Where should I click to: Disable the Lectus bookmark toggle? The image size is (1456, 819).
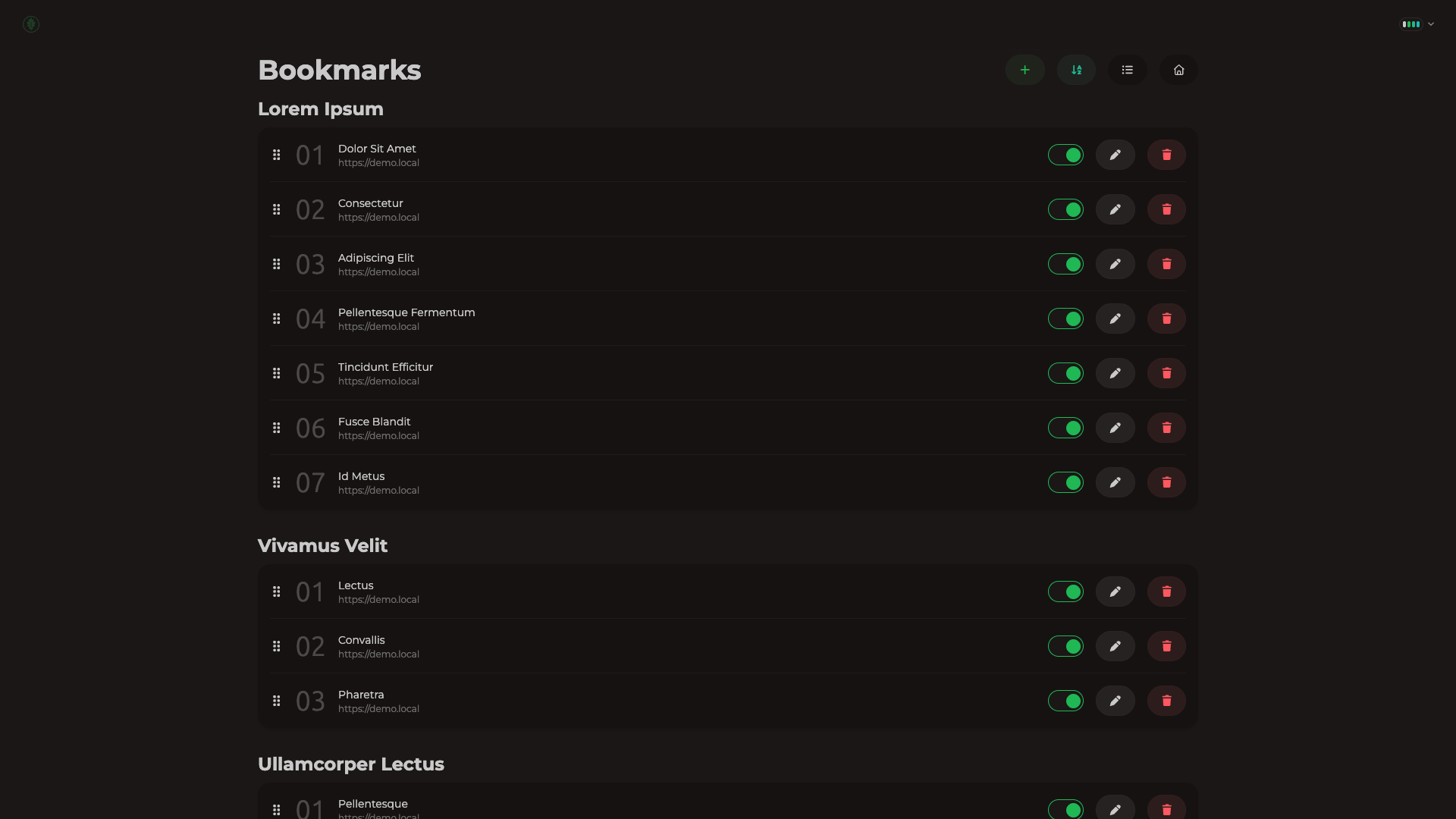(x=1065, y=591)
